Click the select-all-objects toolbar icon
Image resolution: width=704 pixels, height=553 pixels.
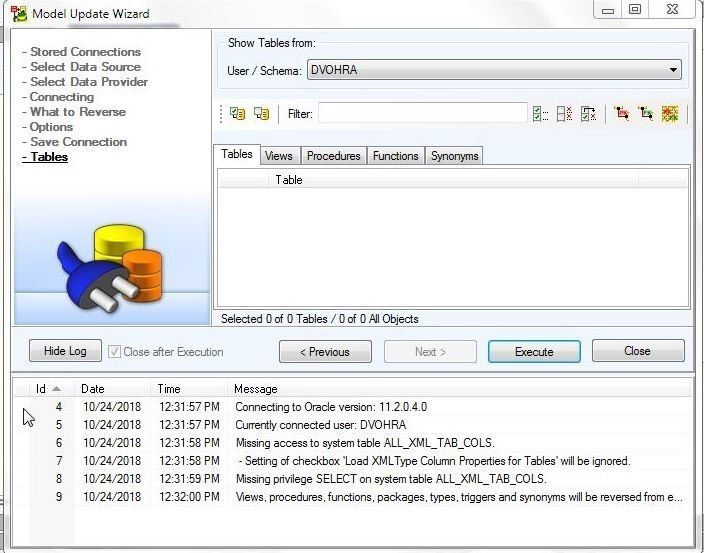click(x=237, y=113)
